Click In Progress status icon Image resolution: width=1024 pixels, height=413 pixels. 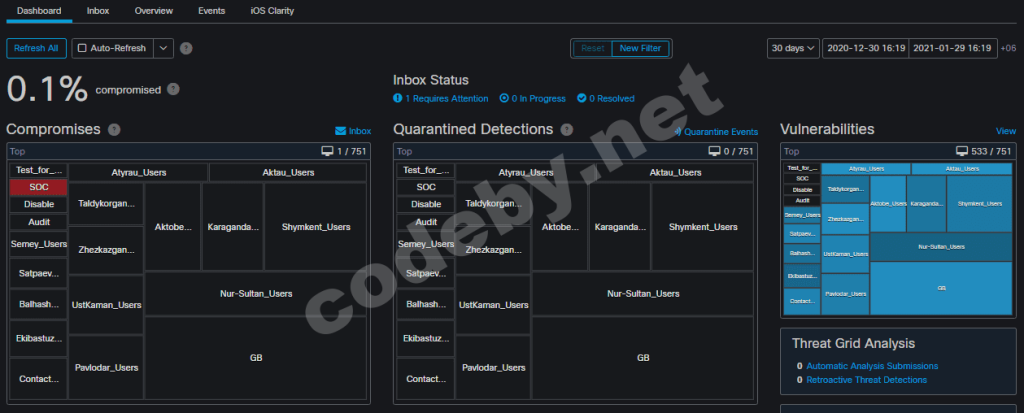(x=504, y=99)
